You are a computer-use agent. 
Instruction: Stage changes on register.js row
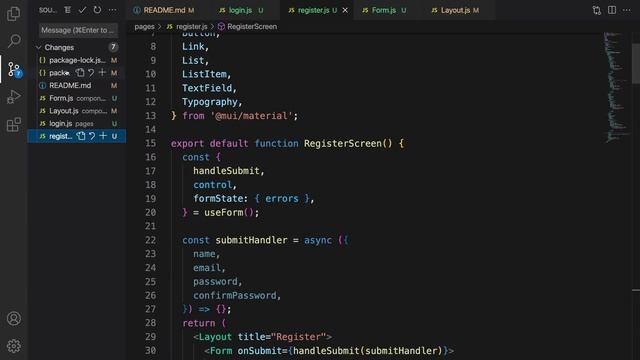103,136
